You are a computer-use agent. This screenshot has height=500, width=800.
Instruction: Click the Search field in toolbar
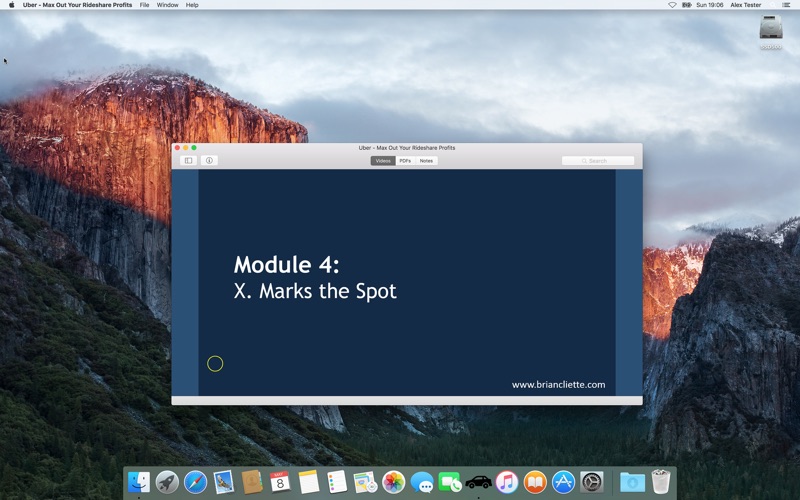597,161
